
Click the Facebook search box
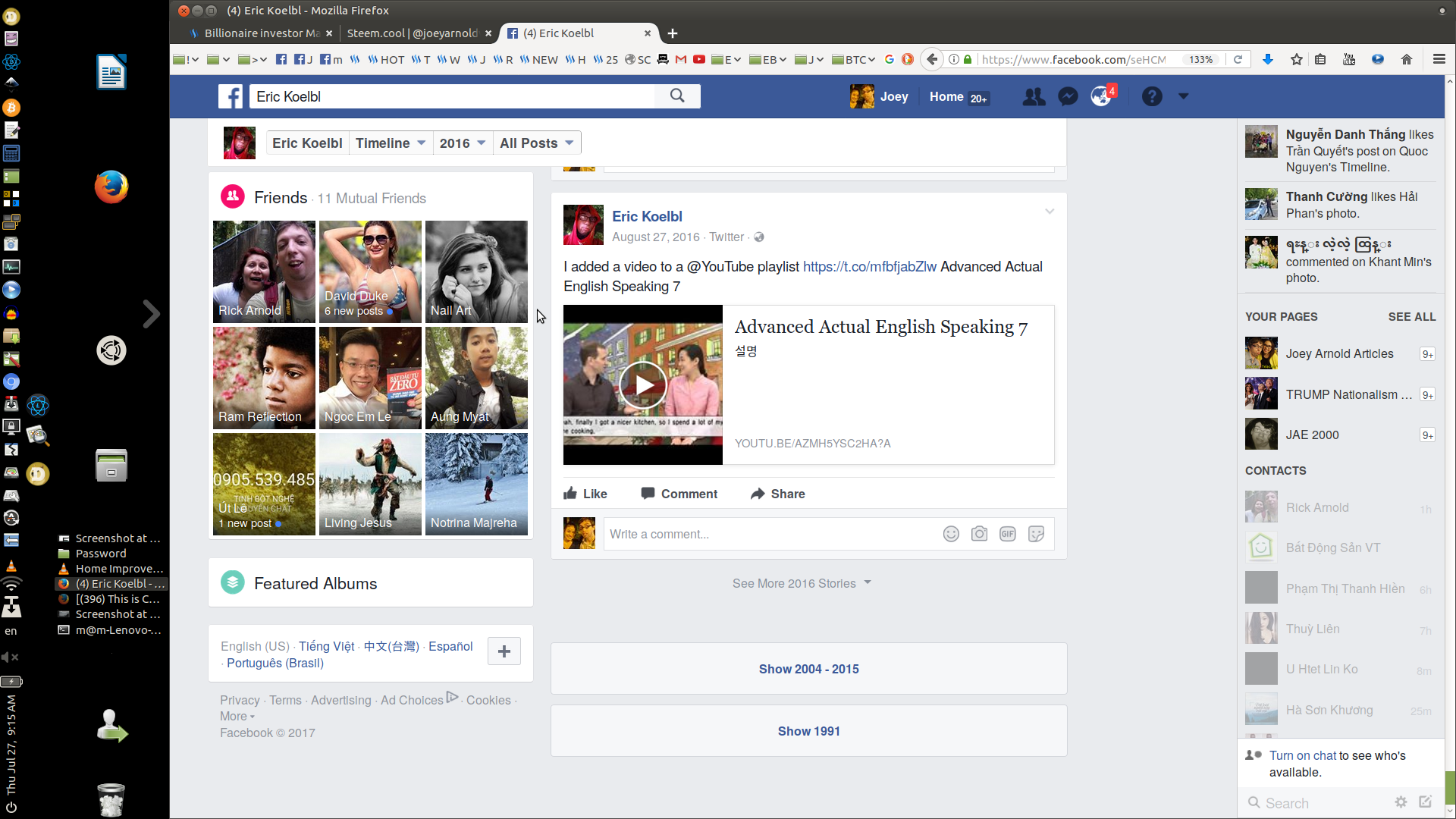tap(452, 96)
